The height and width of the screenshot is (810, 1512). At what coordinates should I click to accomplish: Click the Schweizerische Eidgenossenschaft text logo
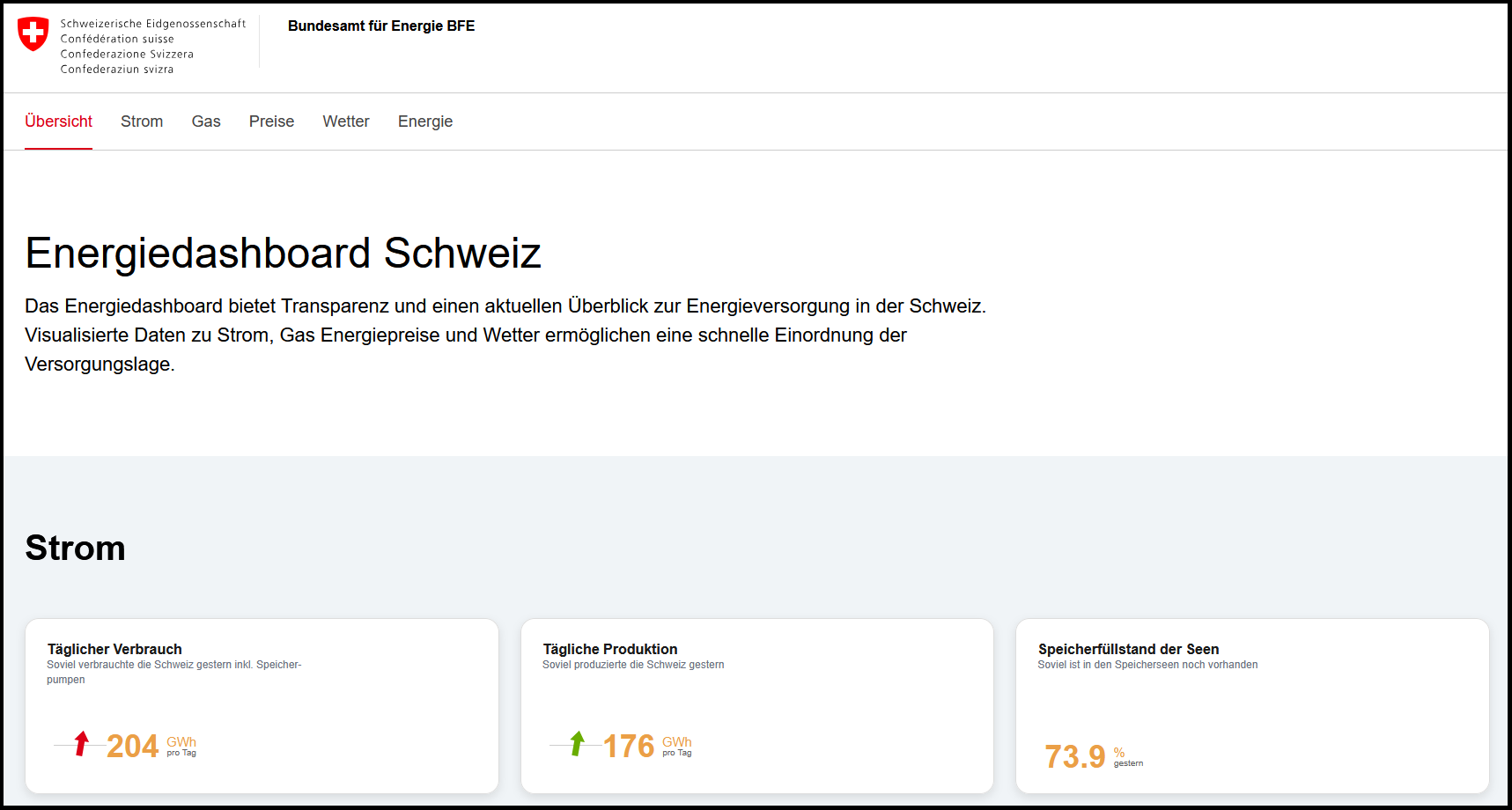tap(152, 46)
